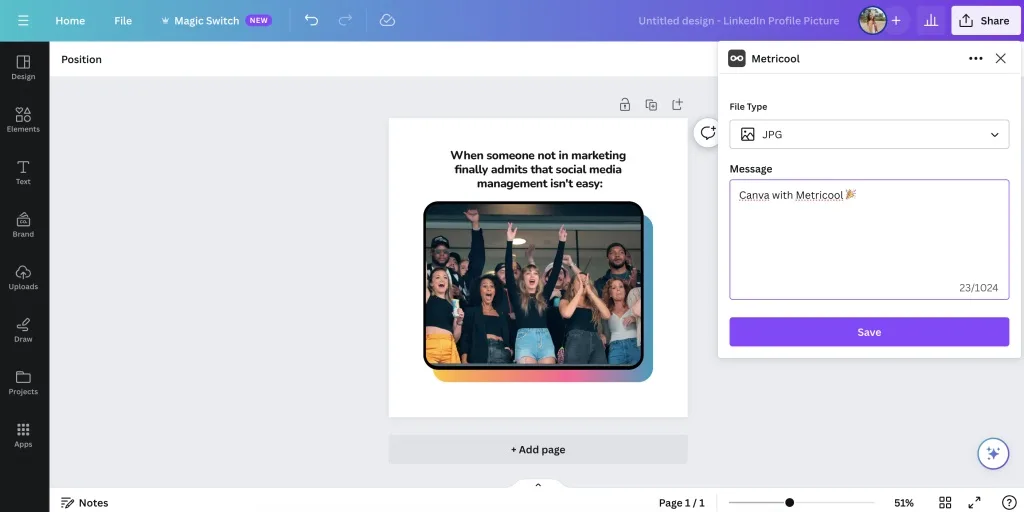Screen dimensions: 1024x512
Task: Click the Share button
Action: (985, 21)
